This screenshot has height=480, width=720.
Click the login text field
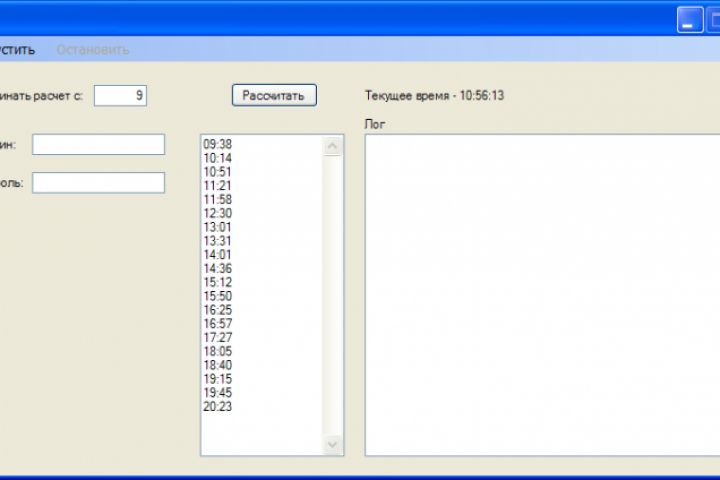point(98,144)
